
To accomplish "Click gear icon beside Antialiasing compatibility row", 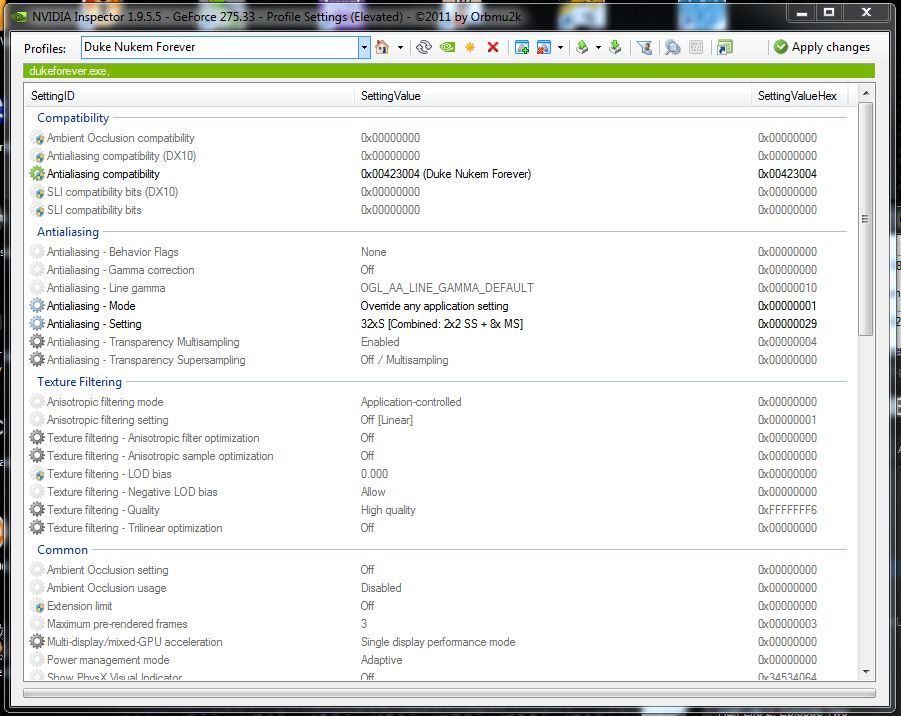I will pos(37,174).
